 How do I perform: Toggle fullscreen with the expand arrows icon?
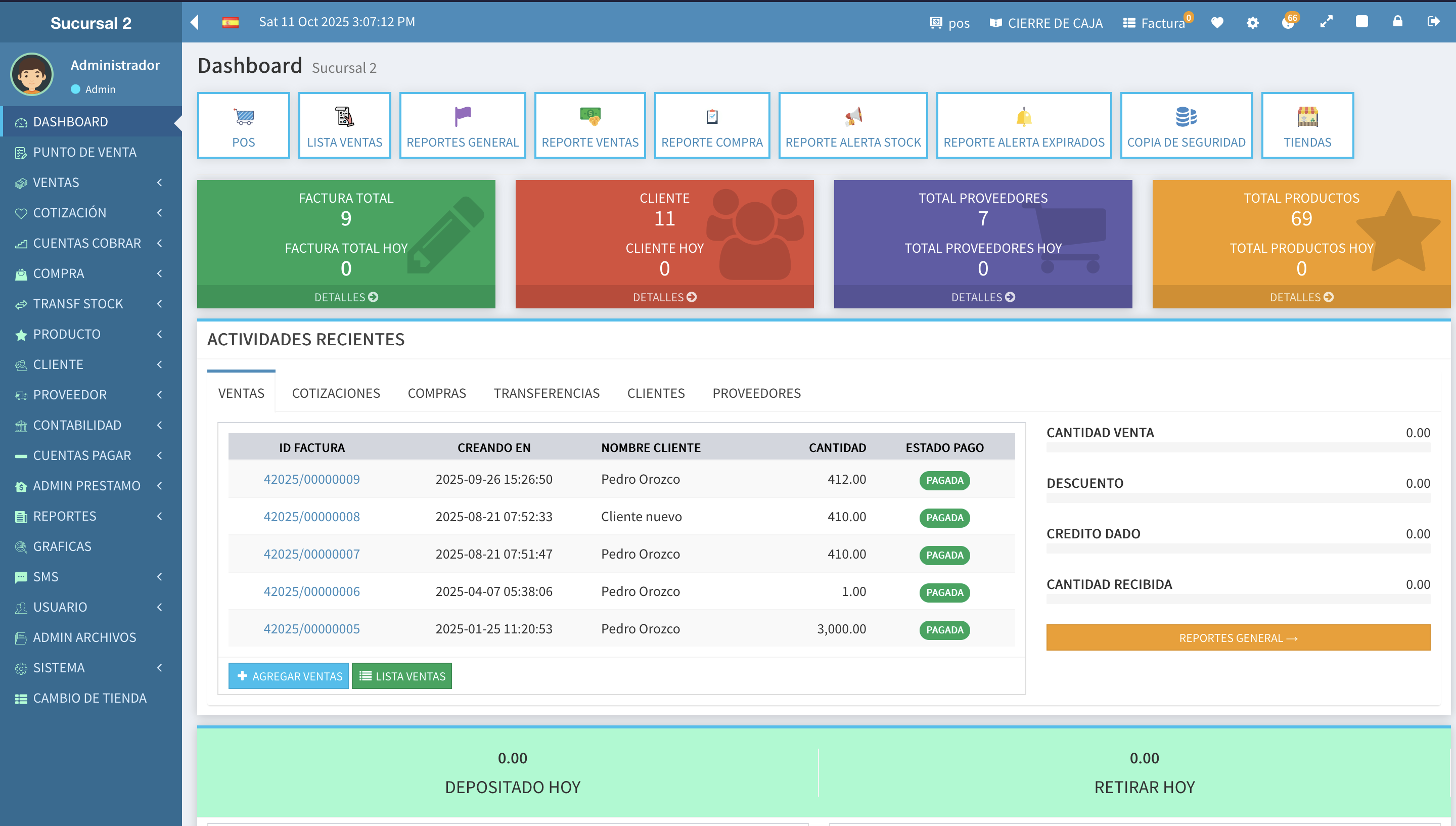1326,22
